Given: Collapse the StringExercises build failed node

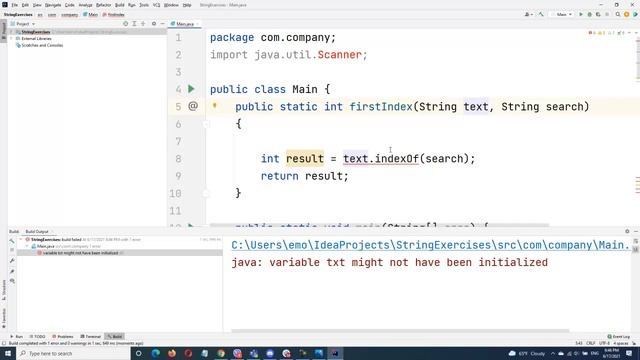Looking at the screenshot, I should tap(21, 240).
